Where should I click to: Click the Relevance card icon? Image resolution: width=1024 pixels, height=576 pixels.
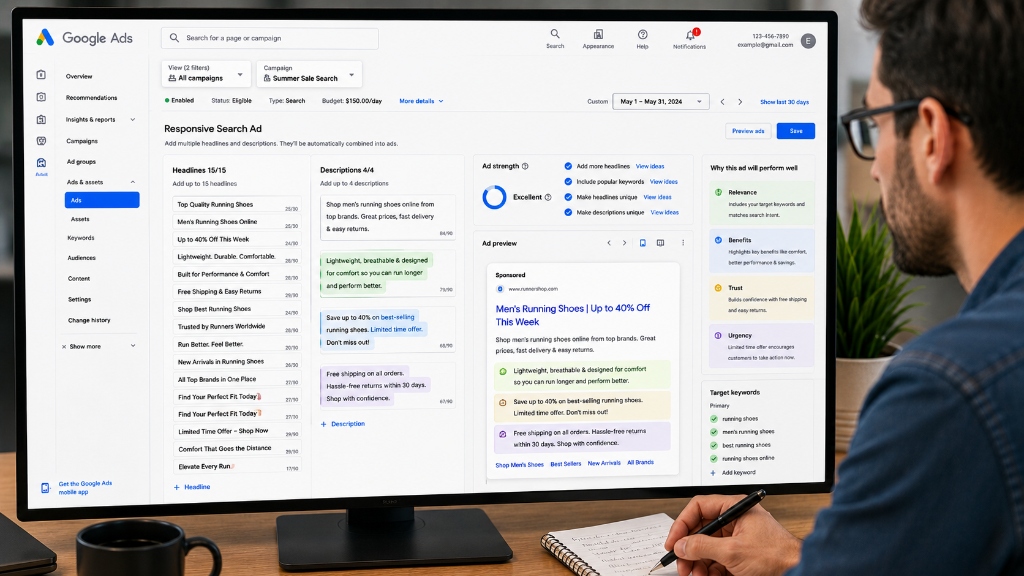click(x=718, y=193)
